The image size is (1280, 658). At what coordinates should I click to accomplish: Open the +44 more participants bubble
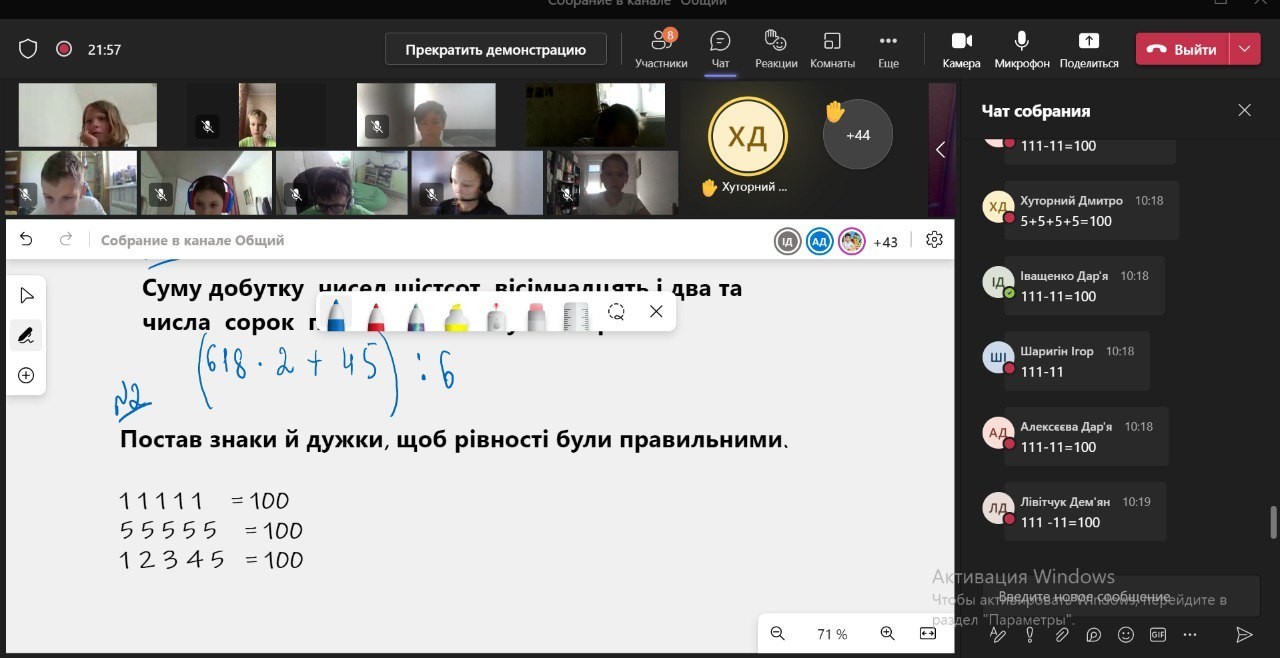(857, 134)
